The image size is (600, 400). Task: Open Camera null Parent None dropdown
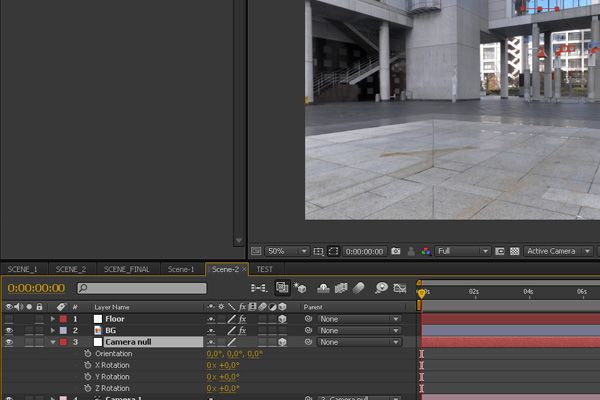click(359, 342)
